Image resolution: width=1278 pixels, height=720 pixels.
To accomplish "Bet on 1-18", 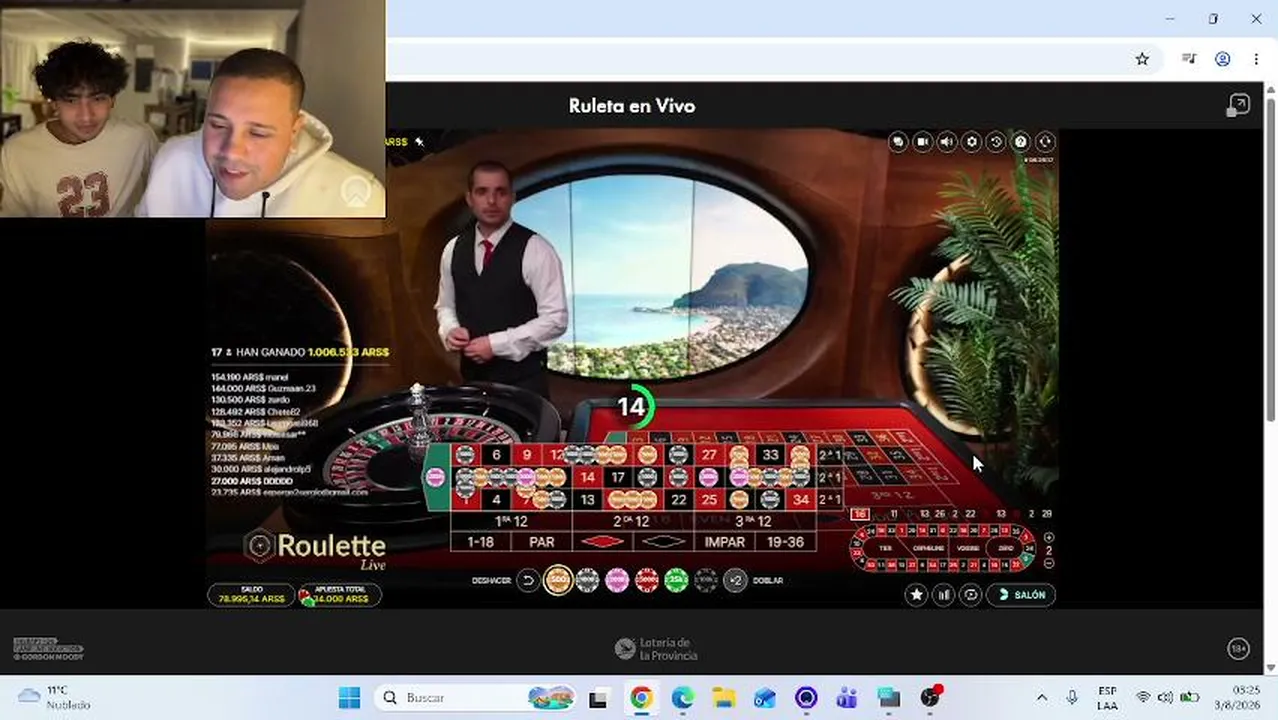I will click(481, 542).
